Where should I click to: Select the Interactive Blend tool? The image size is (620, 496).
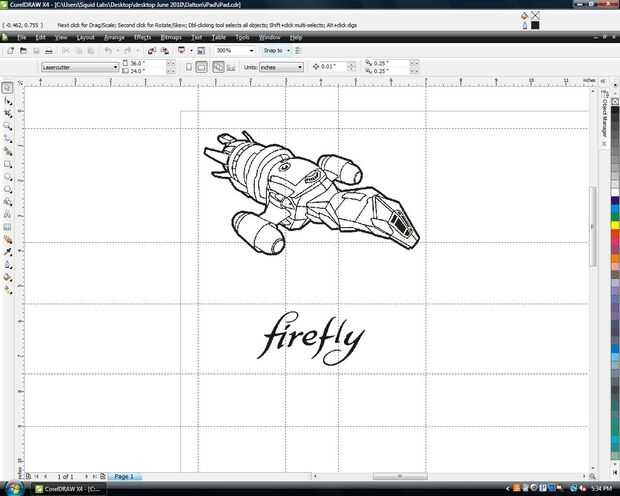tap(8, 240)
